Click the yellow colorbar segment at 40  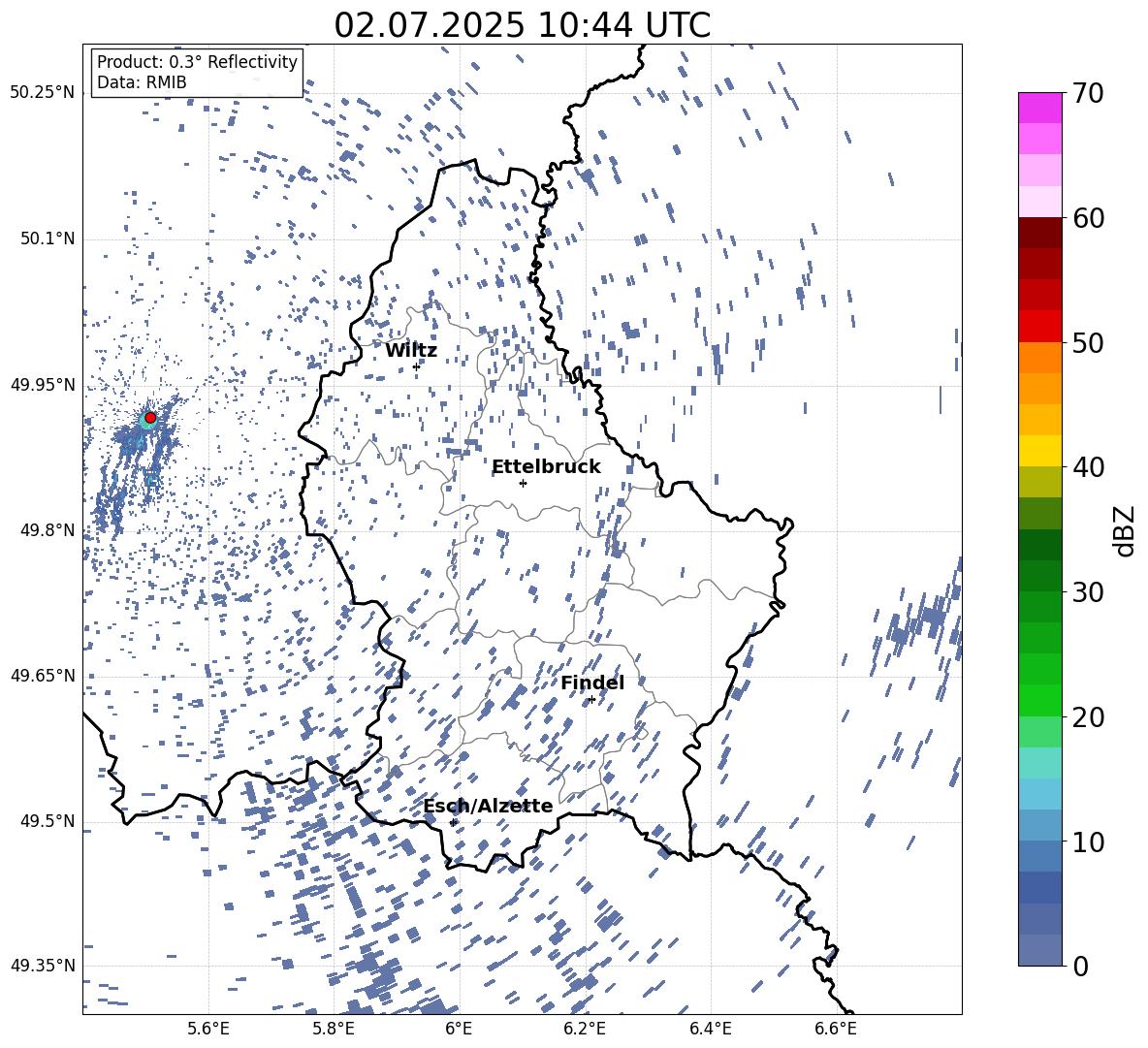tap(1040, 451)
